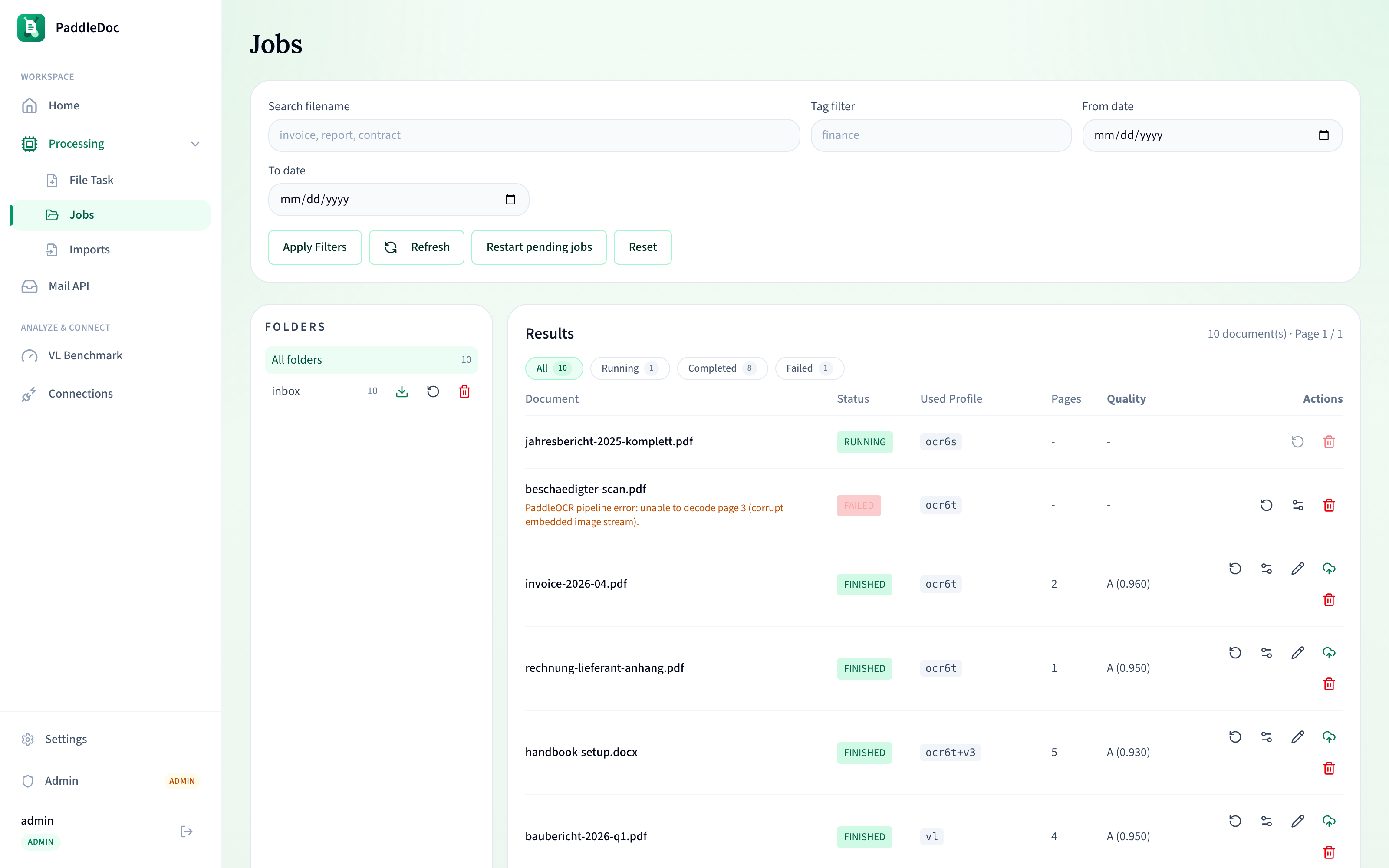Screen dimensions: 1389x868
Task: Select All folders row
Action: coord(372,360)
